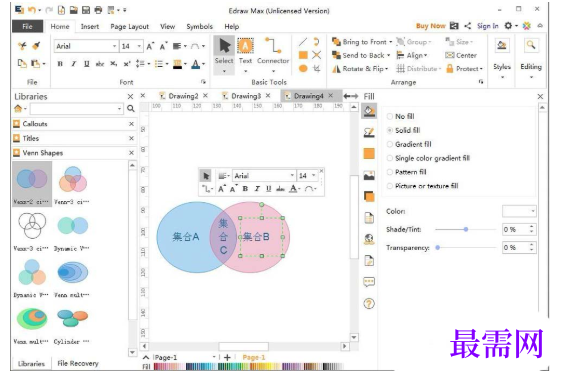
Task: Expand the Bring to Front dropdown arrow
Action: point(391,42)
